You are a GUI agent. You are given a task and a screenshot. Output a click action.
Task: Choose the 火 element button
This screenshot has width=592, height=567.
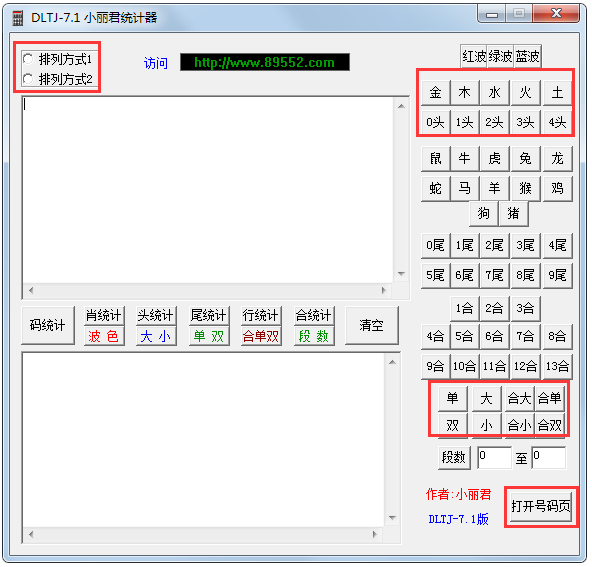coord(526,92)
